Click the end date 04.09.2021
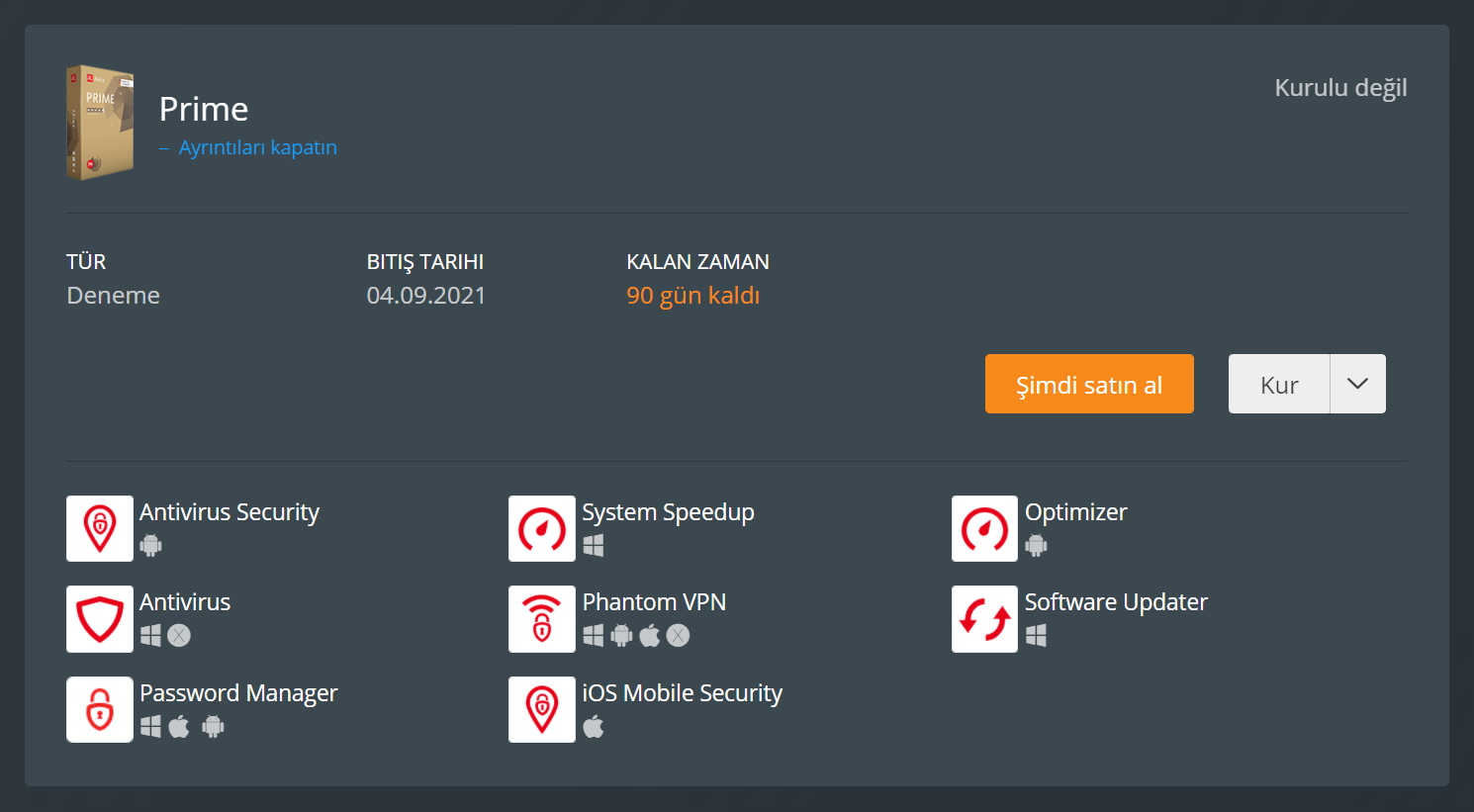This screenshot has width=1474, height=812. point(425,296)
